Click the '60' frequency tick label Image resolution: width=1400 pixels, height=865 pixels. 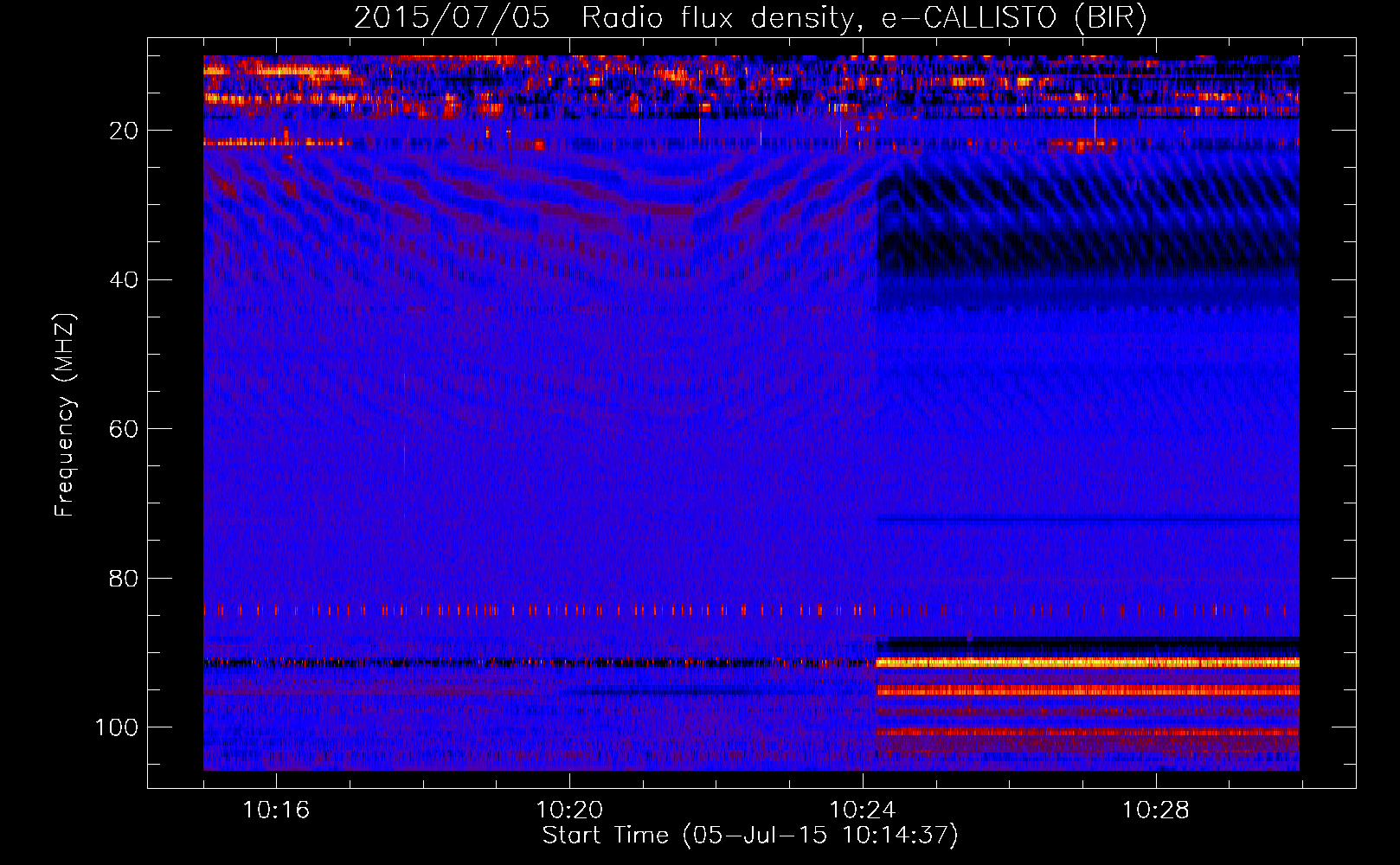coord(125,429)
